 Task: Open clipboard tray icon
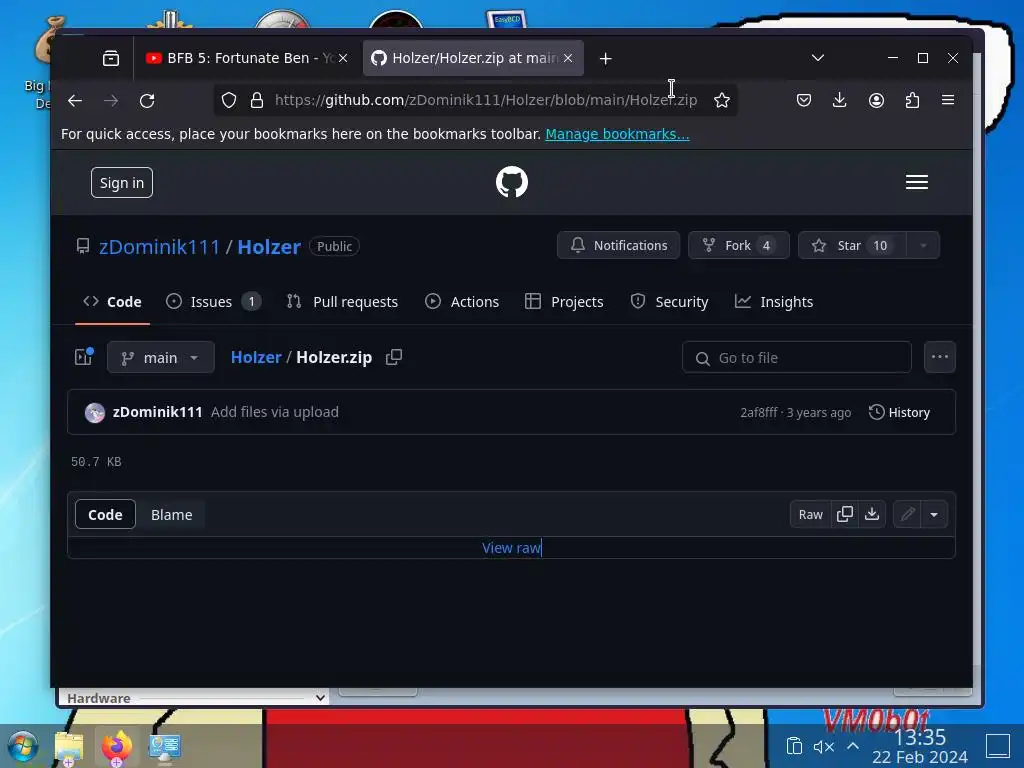point(794,746)
